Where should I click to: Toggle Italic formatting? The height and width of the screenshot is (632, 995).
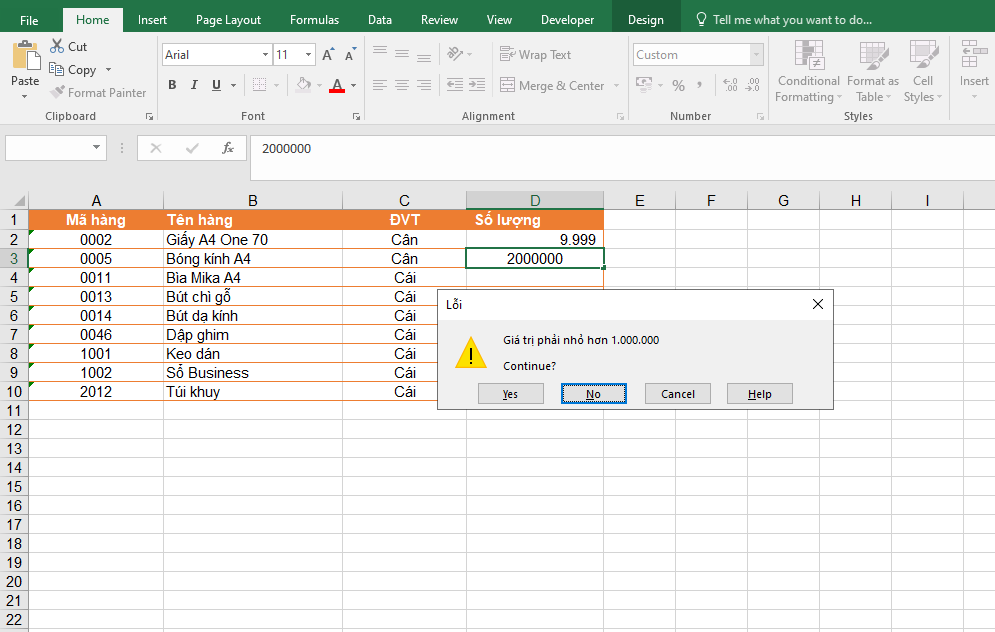(194, 86)
